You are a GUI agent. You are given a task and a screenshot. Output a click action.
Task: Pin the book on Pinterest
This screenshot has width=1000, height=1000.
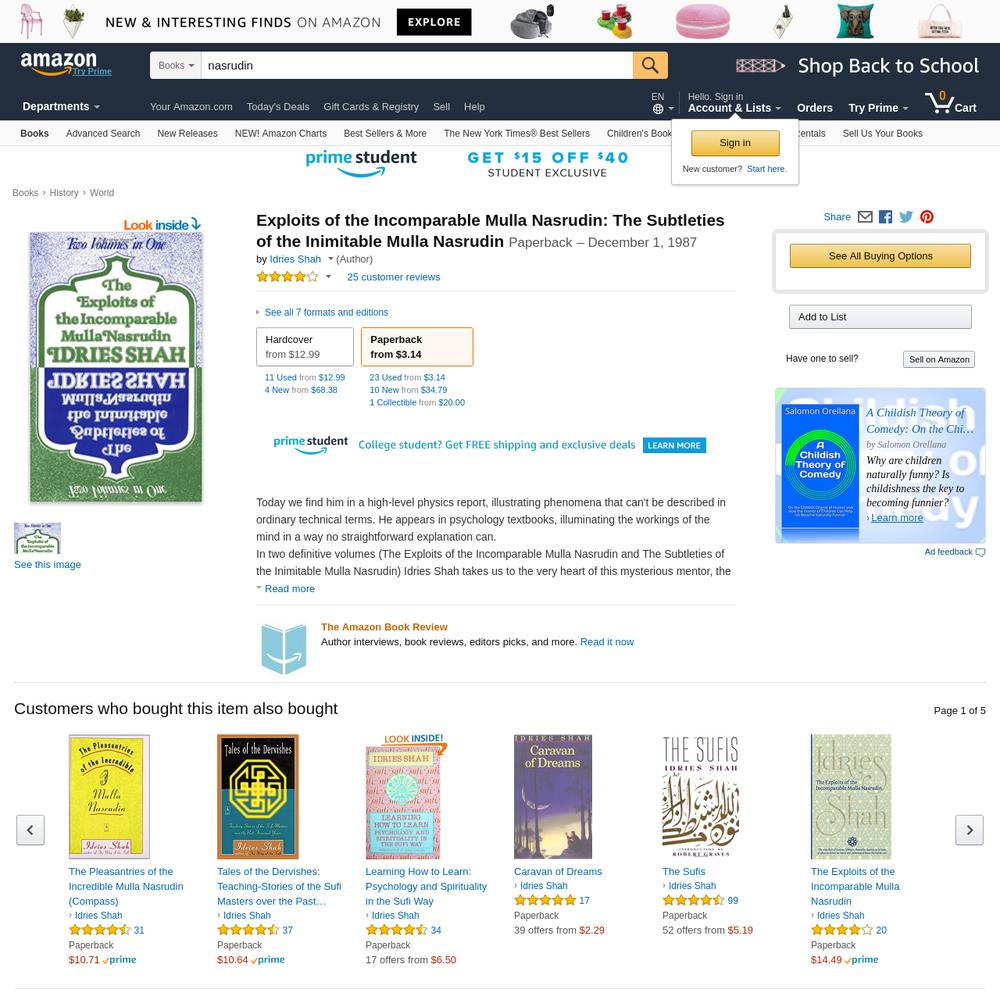coord(927,217)
